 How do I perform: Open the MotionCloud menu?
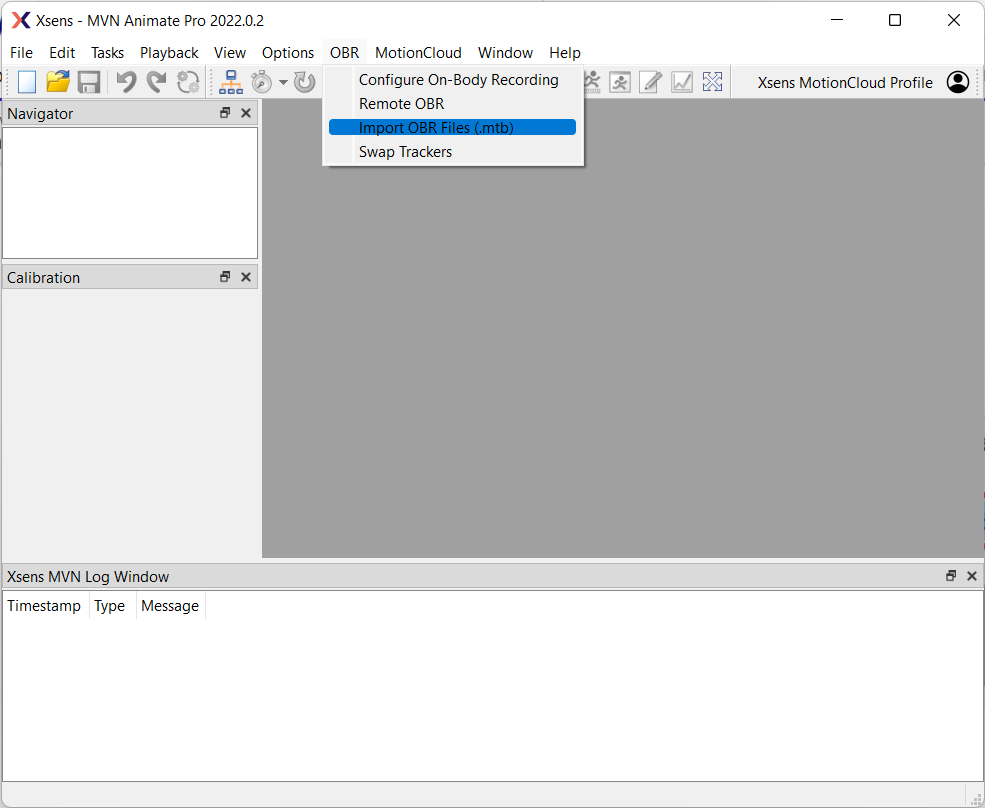pyautogui.click(x=418, y=53)
